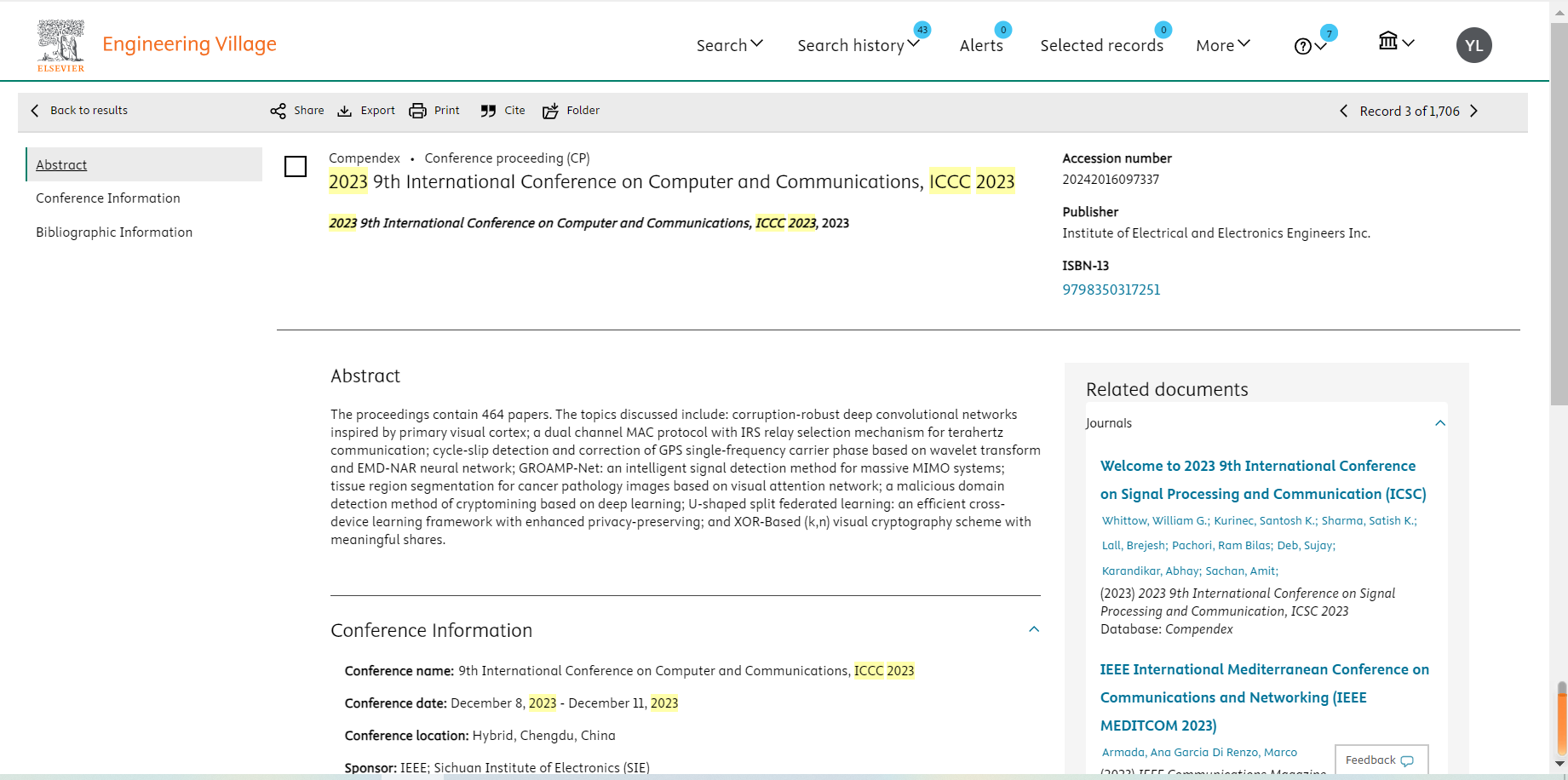Click the Record 3 of 1,706 text

click(x=1410, y=112)
